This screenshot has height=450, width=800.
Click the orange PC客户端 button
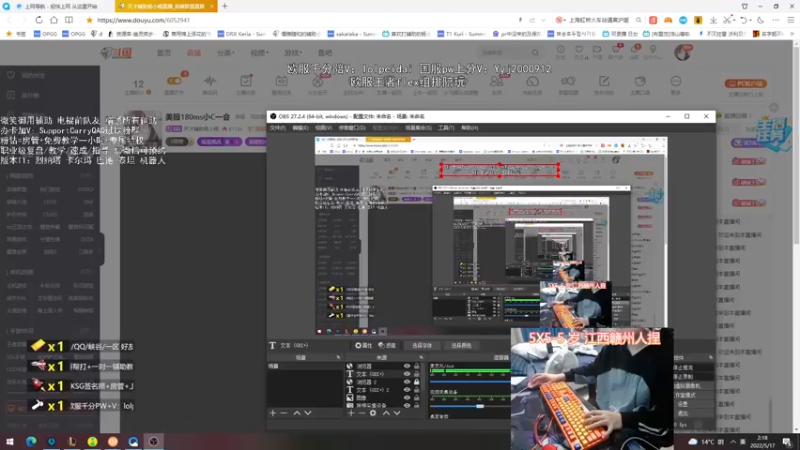pos(745,83)
